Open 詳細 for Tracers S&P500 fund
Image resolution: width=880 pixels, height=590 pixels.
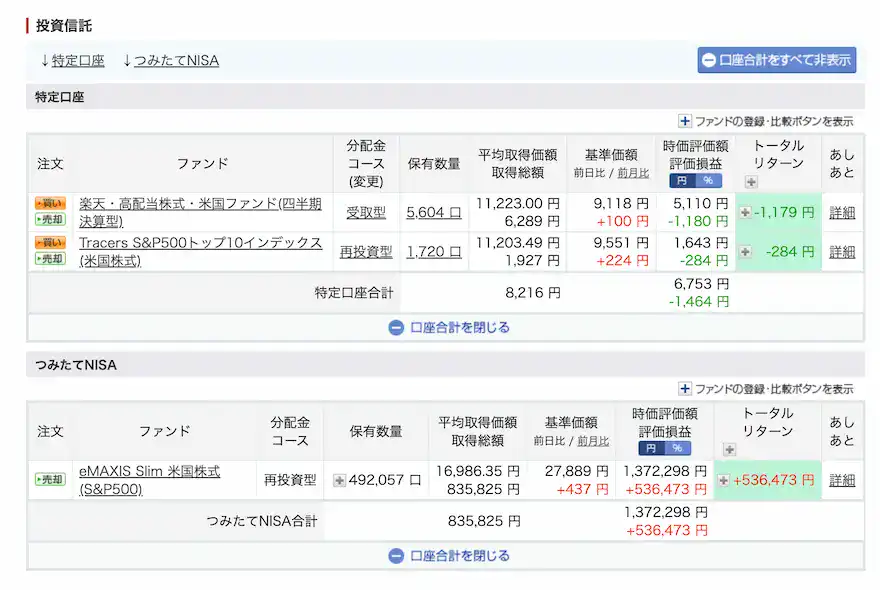point(842,251)
